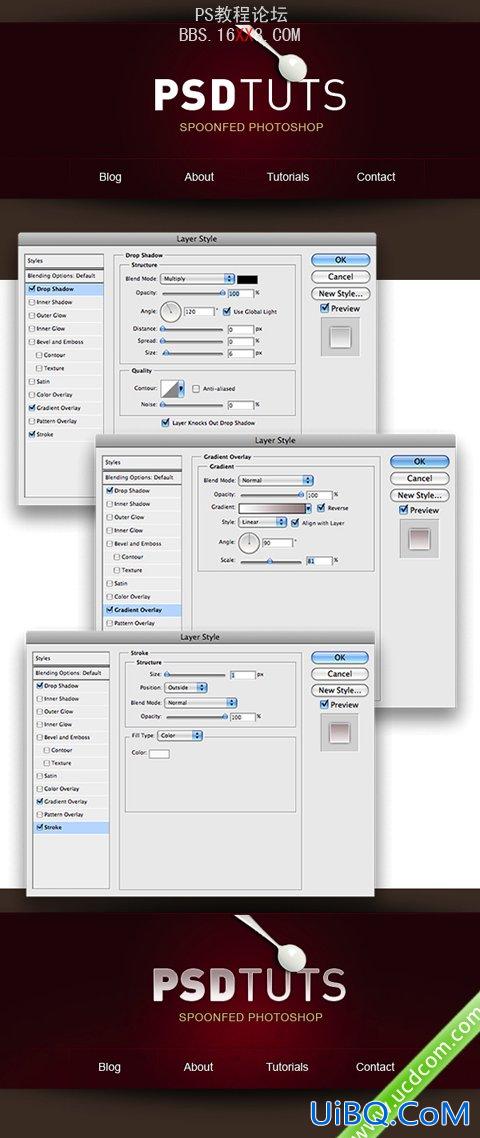This screenshot has width=480, height=1138.
Task: Select Gradient Overlay in the Drop Shadow dialog's styles list
Action: (65, 408)
